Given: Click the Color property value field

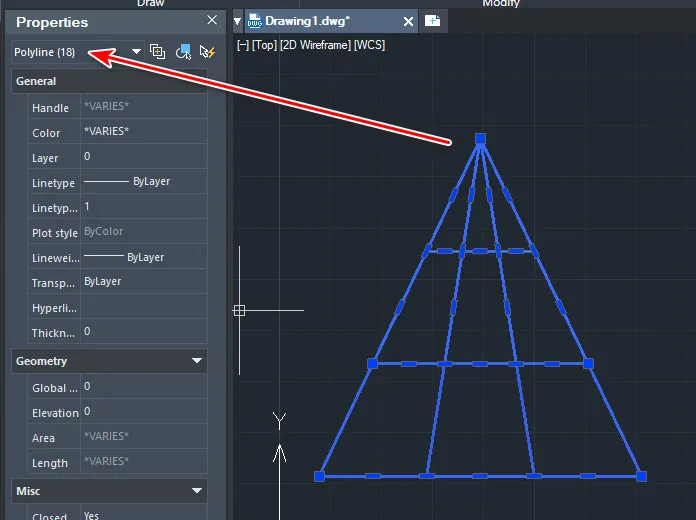Looking at the screenshot, I should click(143, 131).
